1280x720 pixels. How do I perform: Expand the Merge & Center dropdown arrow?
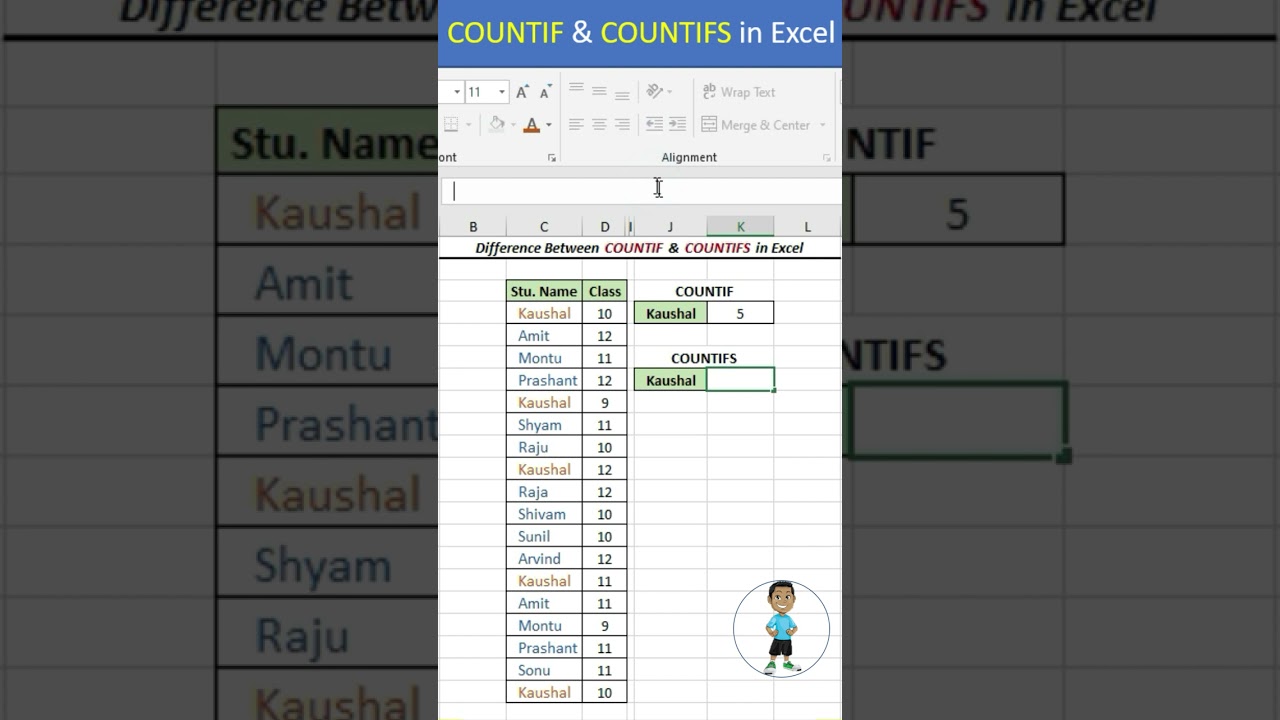(823, 125)
